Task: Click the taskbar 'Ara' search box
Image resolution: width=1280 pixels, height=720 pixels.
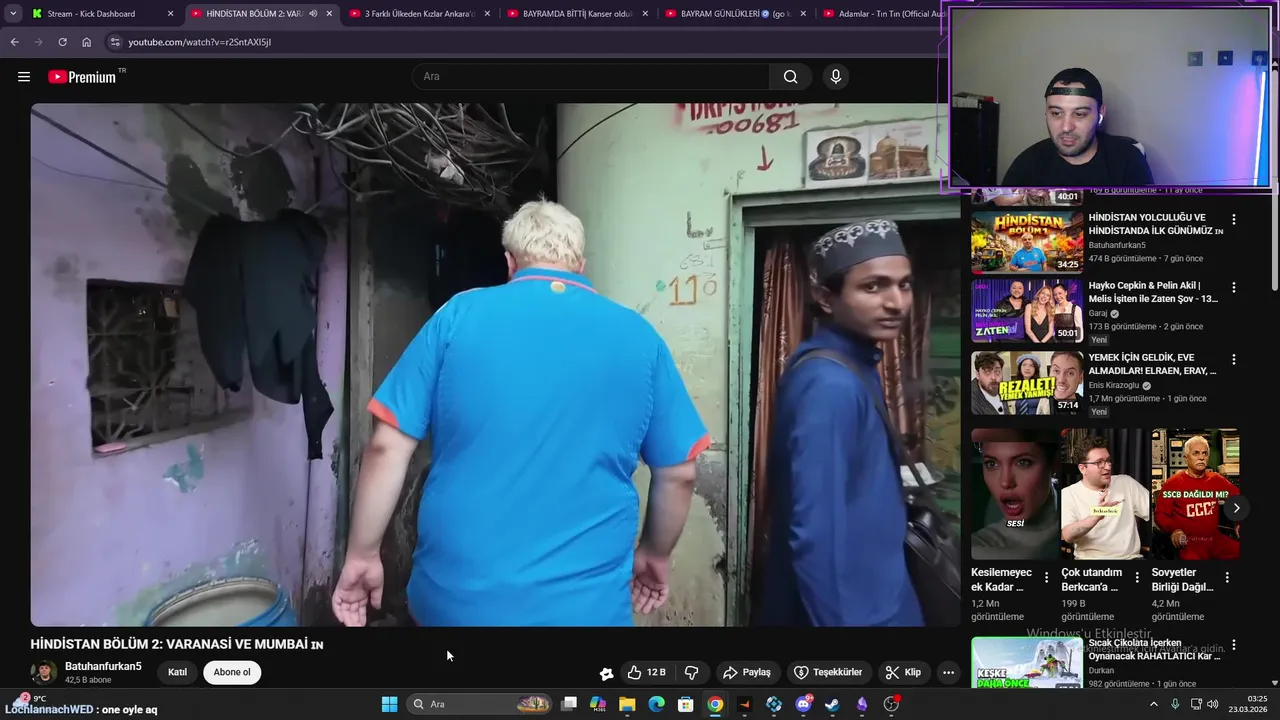Action: [x=480, y=704]
